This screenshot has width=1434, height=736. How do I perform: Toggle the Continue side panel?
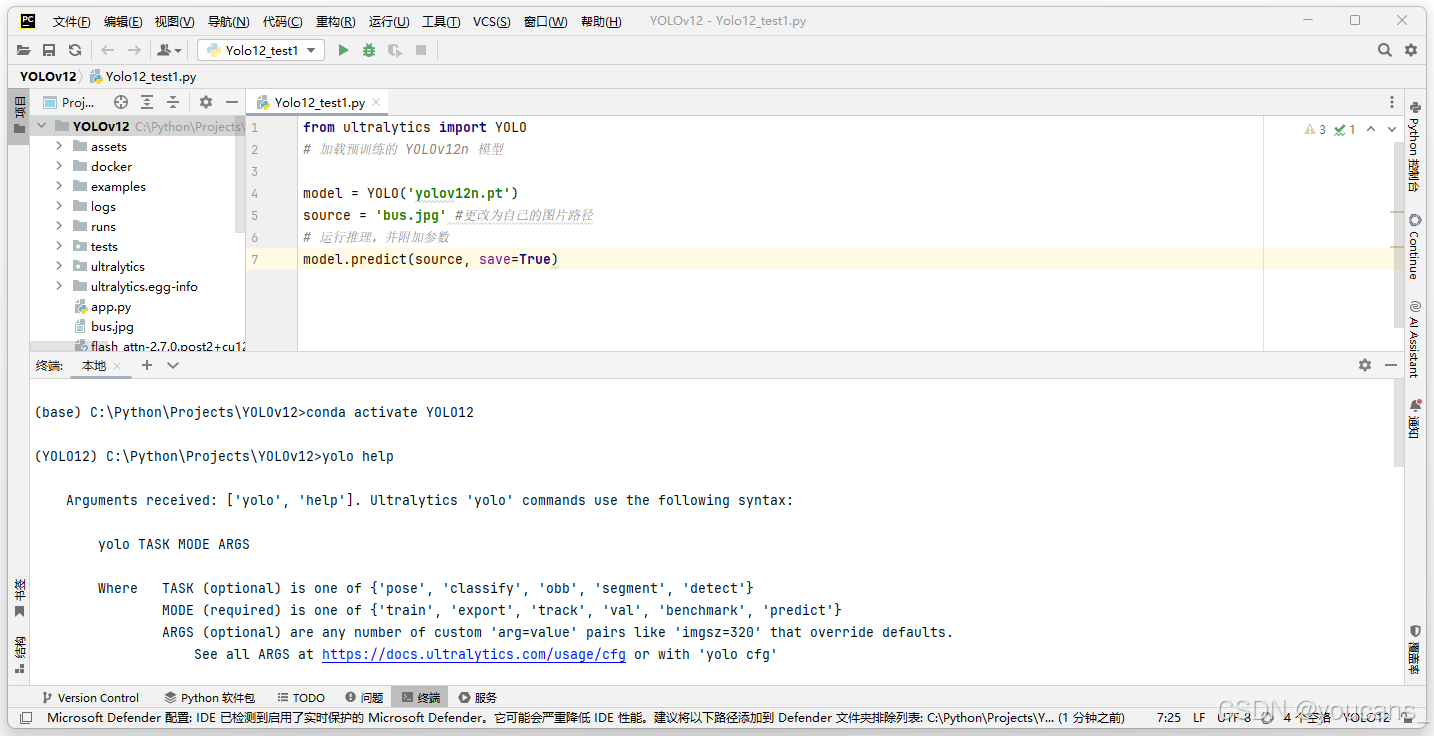click(1414, 246)
